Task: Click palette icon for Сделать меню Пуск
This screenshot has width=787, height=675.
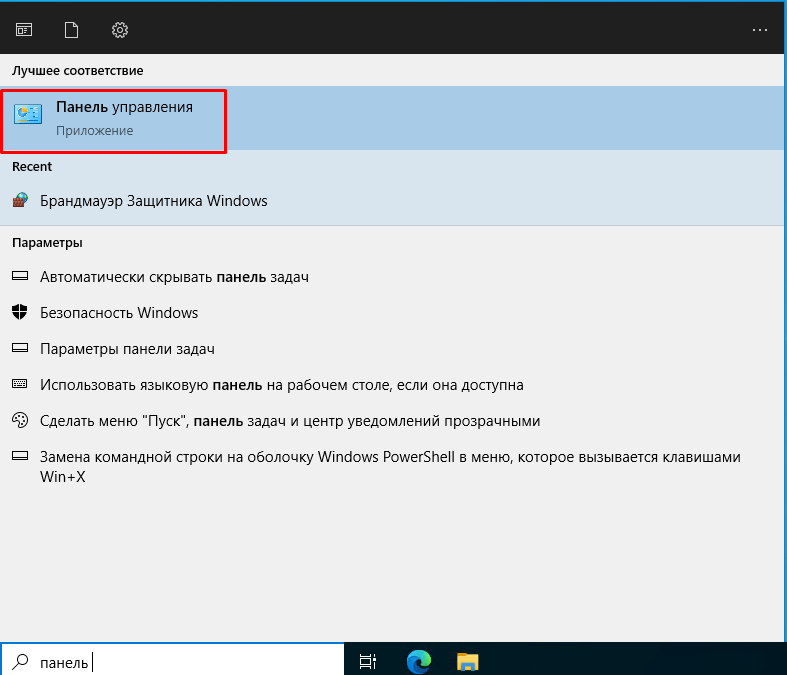Action: (20, 420)
